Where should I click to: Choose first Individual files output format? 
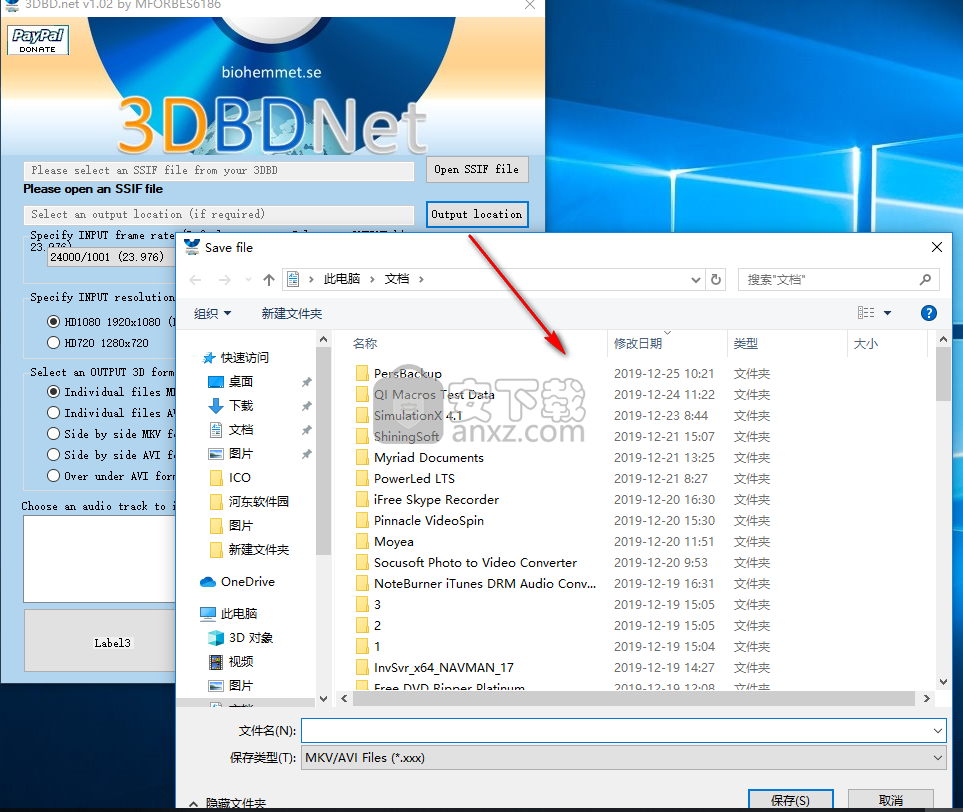point(53,392)
